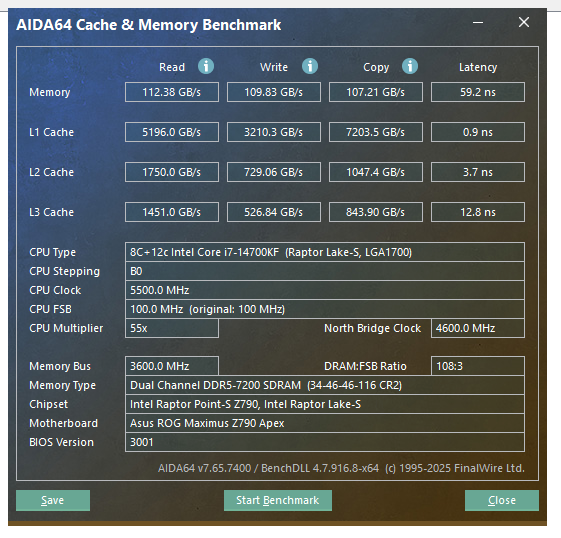This screenshot has height=538, width=561.
Task: Select the Memory read value 112.38 GB/s
Action: 172,92
